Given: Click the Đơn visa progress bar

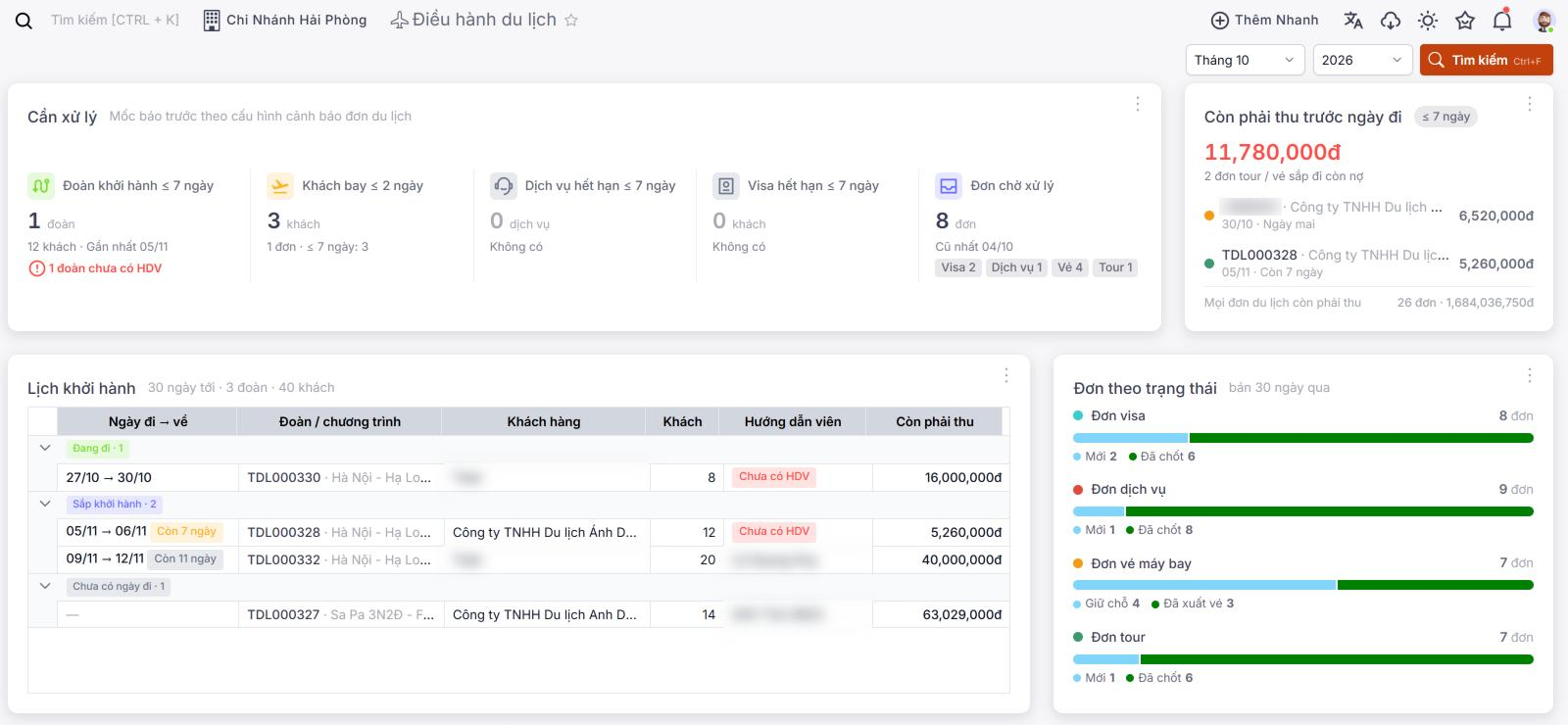Looking at the screenshot, I should click(x=1303, y=438).
